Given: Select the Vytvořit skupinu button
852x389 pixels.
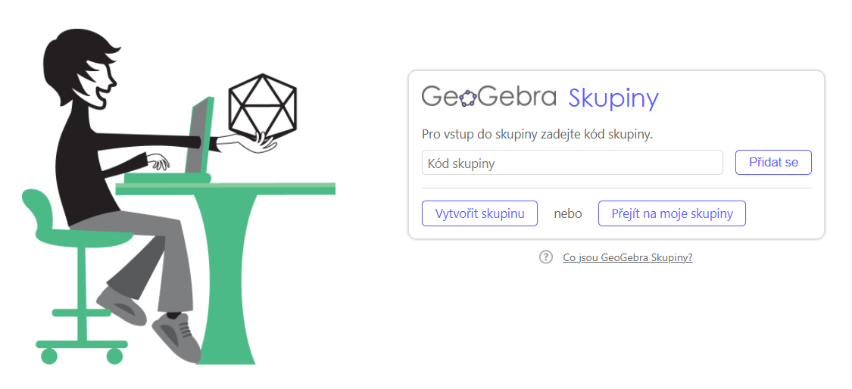Looking at the screenshot, I should pyautogui.click(x=480, y=214).
